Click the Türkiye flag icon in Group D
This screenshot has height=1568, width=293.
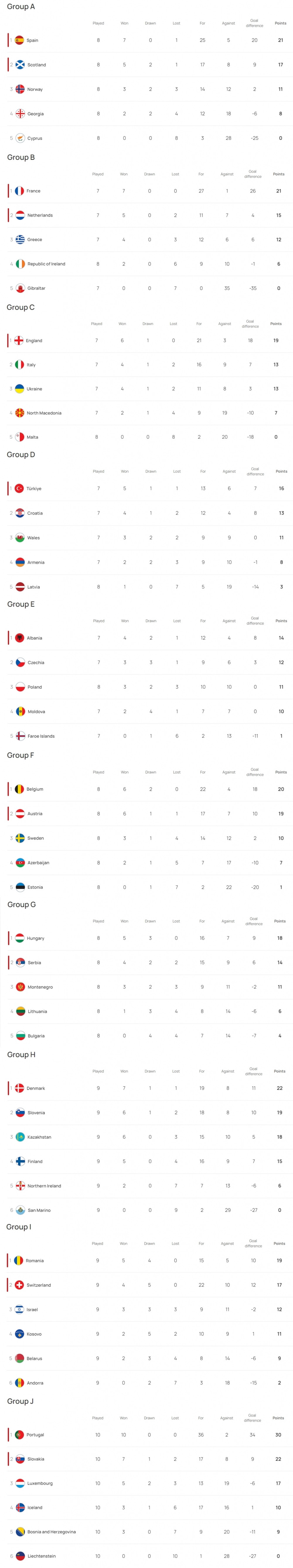pos(20,488)
